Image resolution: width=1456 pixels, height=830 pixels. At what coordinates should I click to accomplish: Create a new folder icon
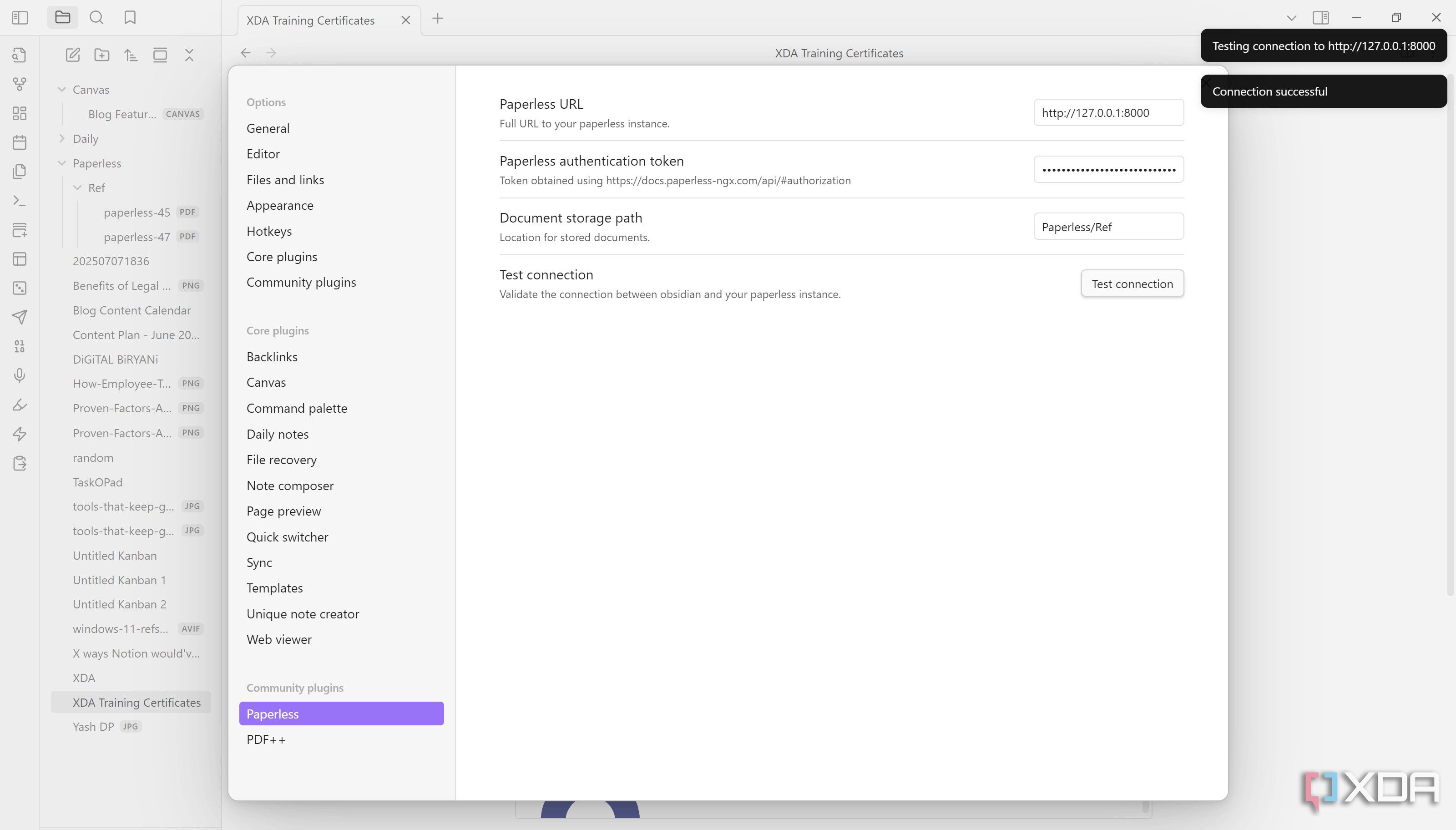point(102,55)
